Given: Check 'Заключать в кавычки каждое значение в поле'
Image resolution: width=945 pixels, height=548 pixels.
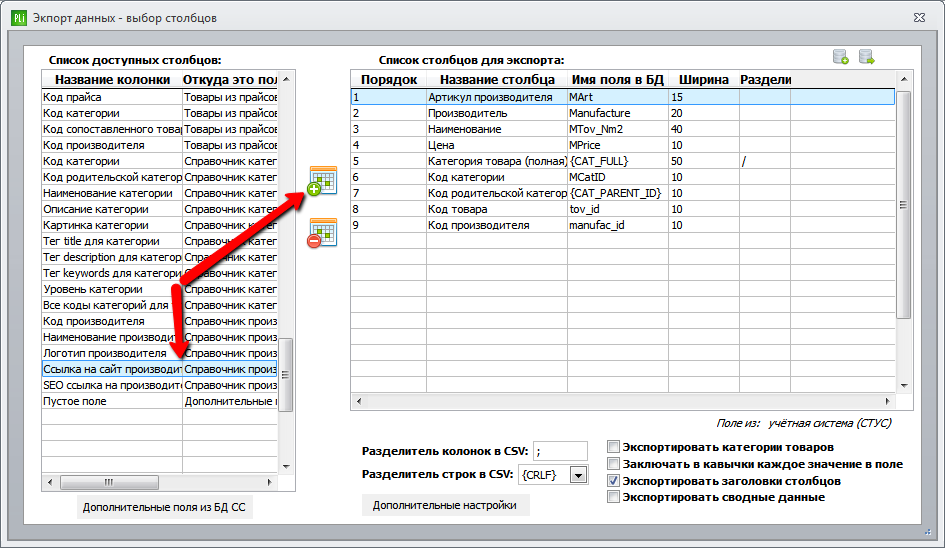Looking at the screenshot, I should pyautogui.click(x=614, y=464).
